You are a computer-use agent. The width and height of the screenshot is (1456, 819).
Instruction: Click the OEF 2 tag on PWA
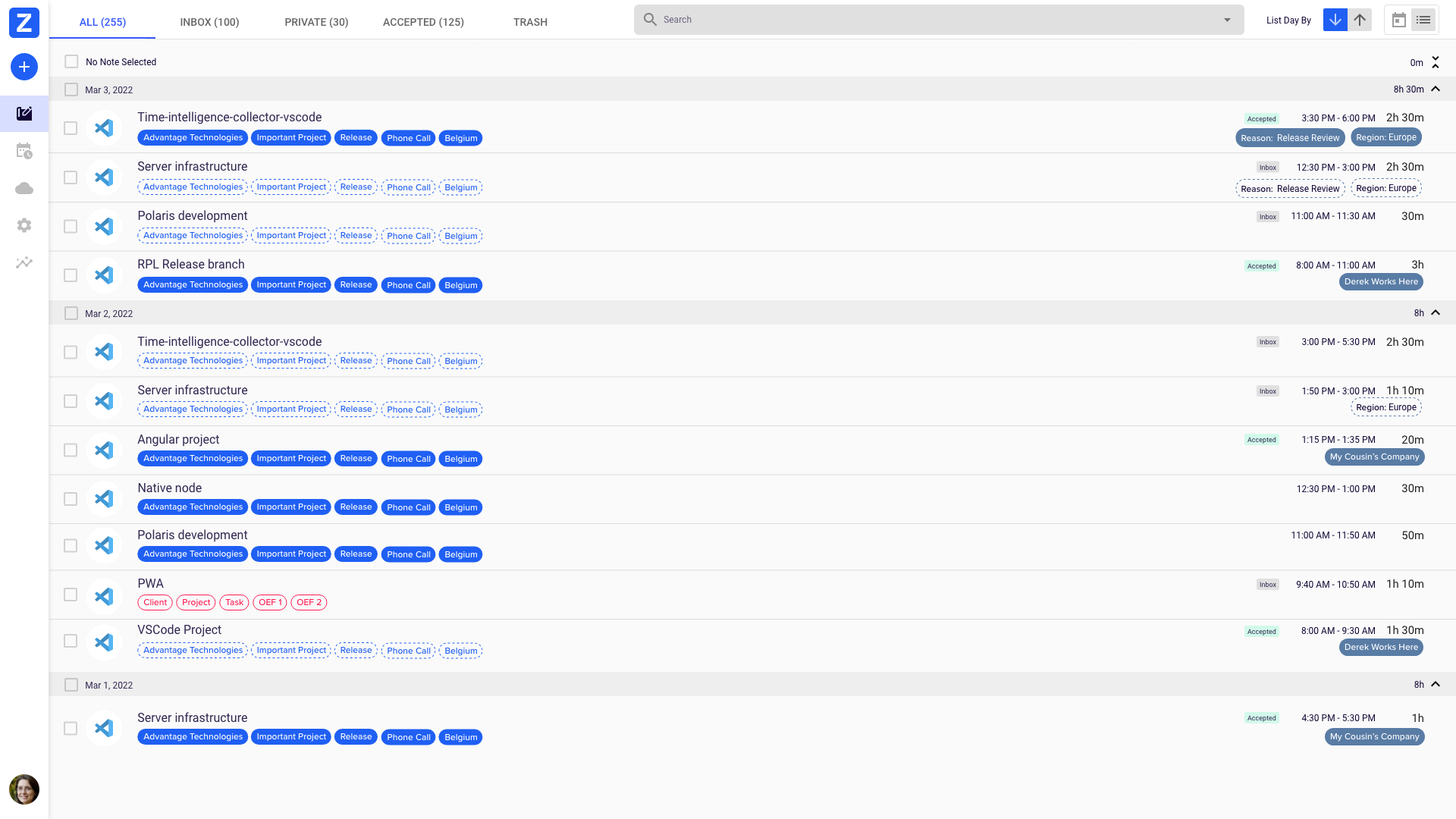click(309, 603)
